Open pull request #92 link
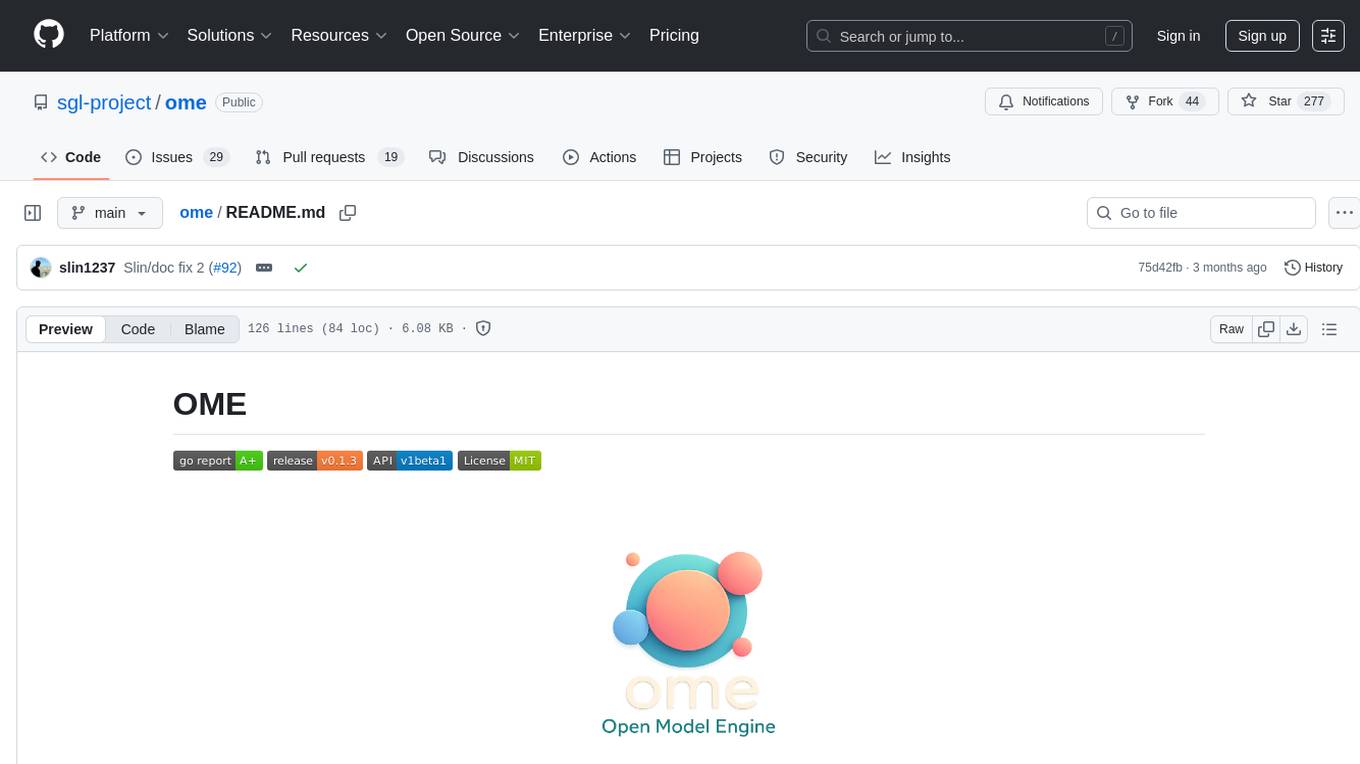Image resolution: width=1360 pixels, height=764 pixels. tap(225, 267)
